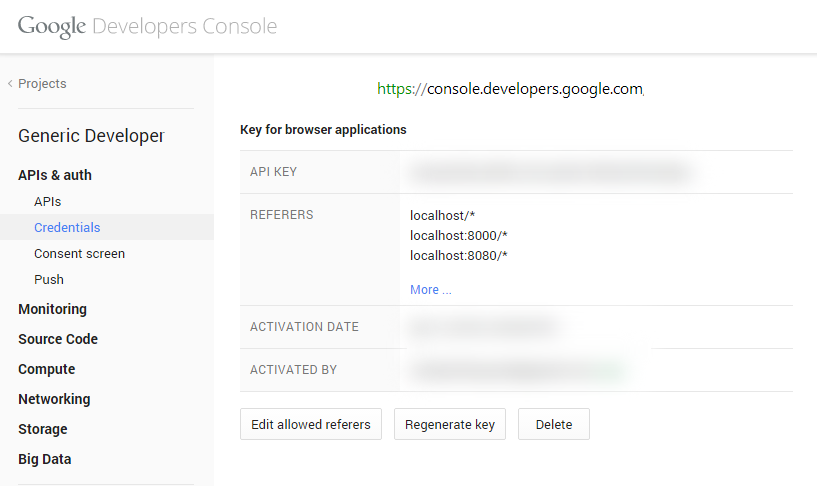Open the Monitoring section
Viewport: 817px width, 486px height.
pos(53,309)
